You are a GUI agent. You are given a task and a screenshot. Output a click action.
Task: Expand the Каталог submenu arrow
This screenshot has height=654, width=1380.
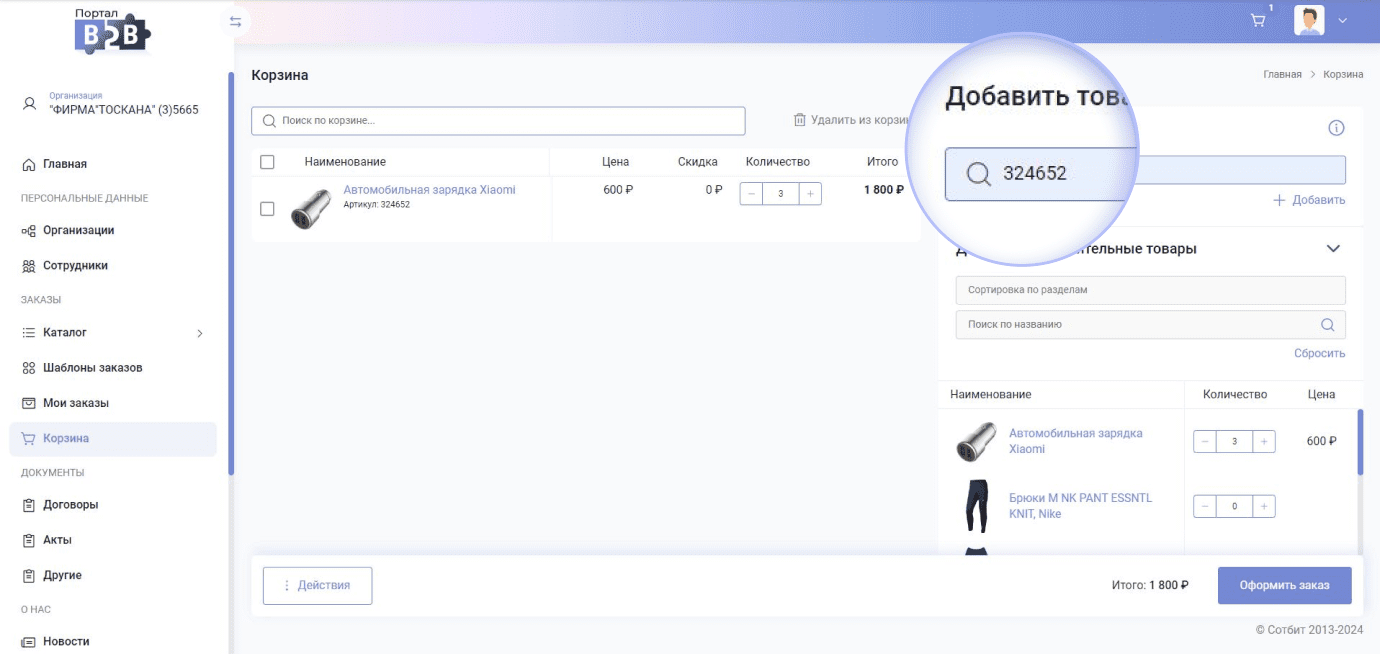click(x=200, y=333)
